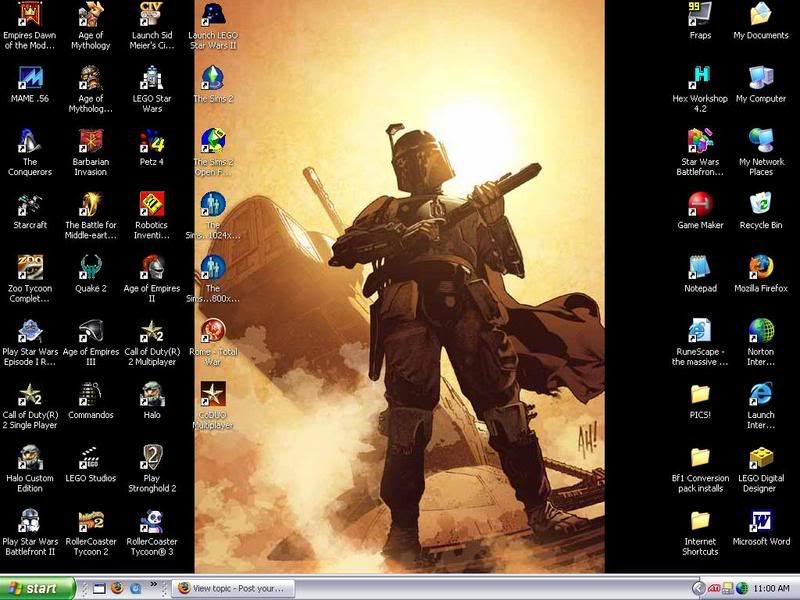Select the Rome - Total War icon
The width and height of the screenshot is (800, 600).
(x=213, y=342)
